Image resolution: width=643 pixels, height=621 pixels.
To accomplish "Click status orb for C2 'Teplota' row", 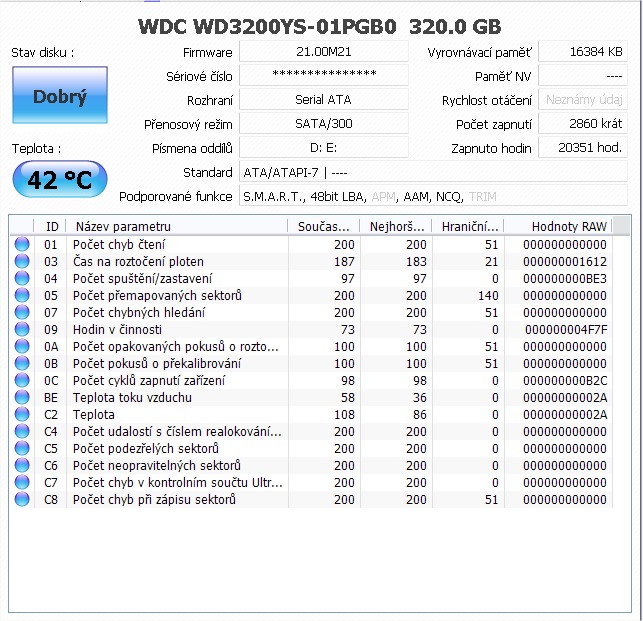I will [22, 414].
